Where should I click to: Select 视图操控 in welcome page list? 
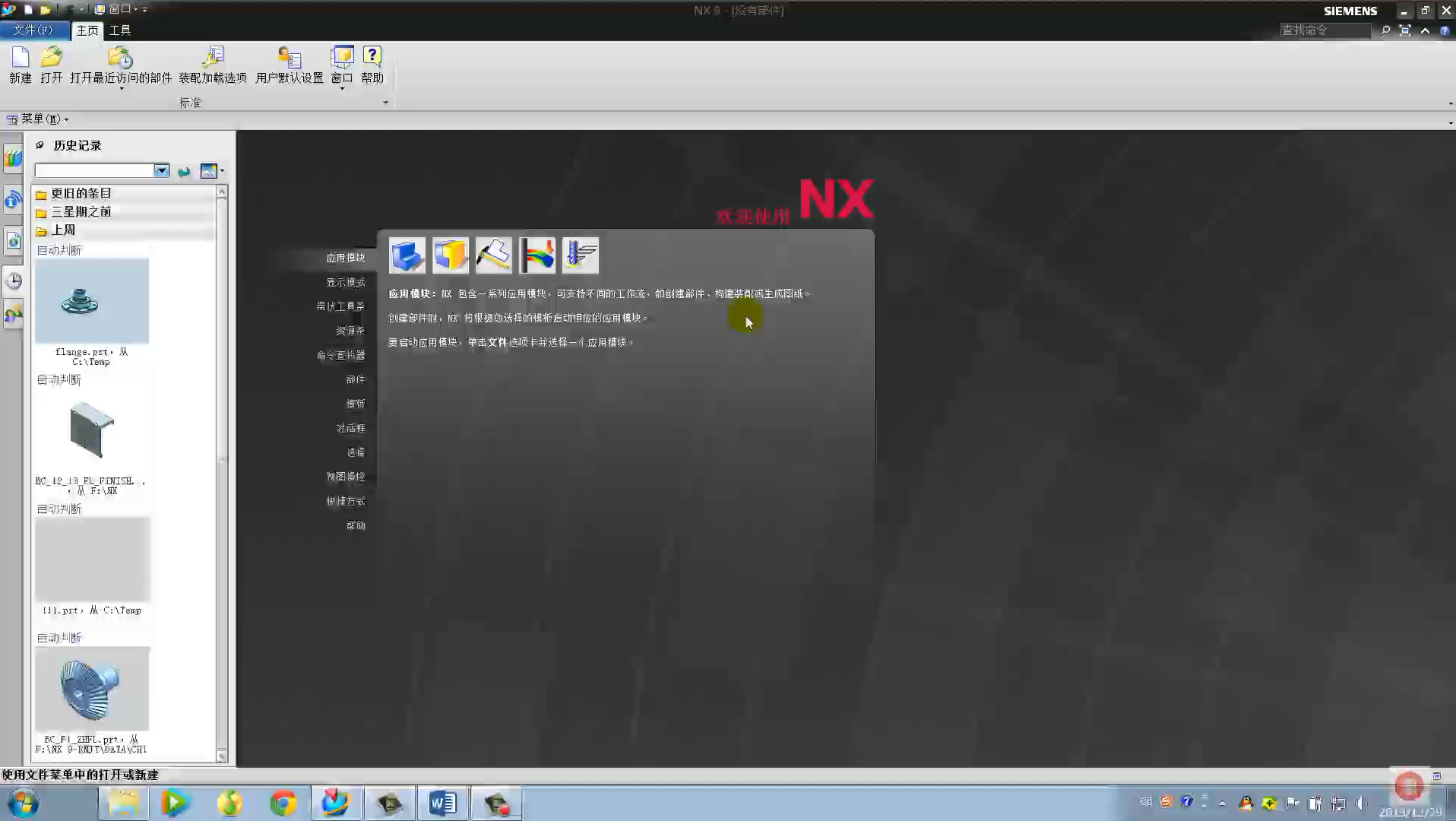pyautogui.click(x=346, y=477)
